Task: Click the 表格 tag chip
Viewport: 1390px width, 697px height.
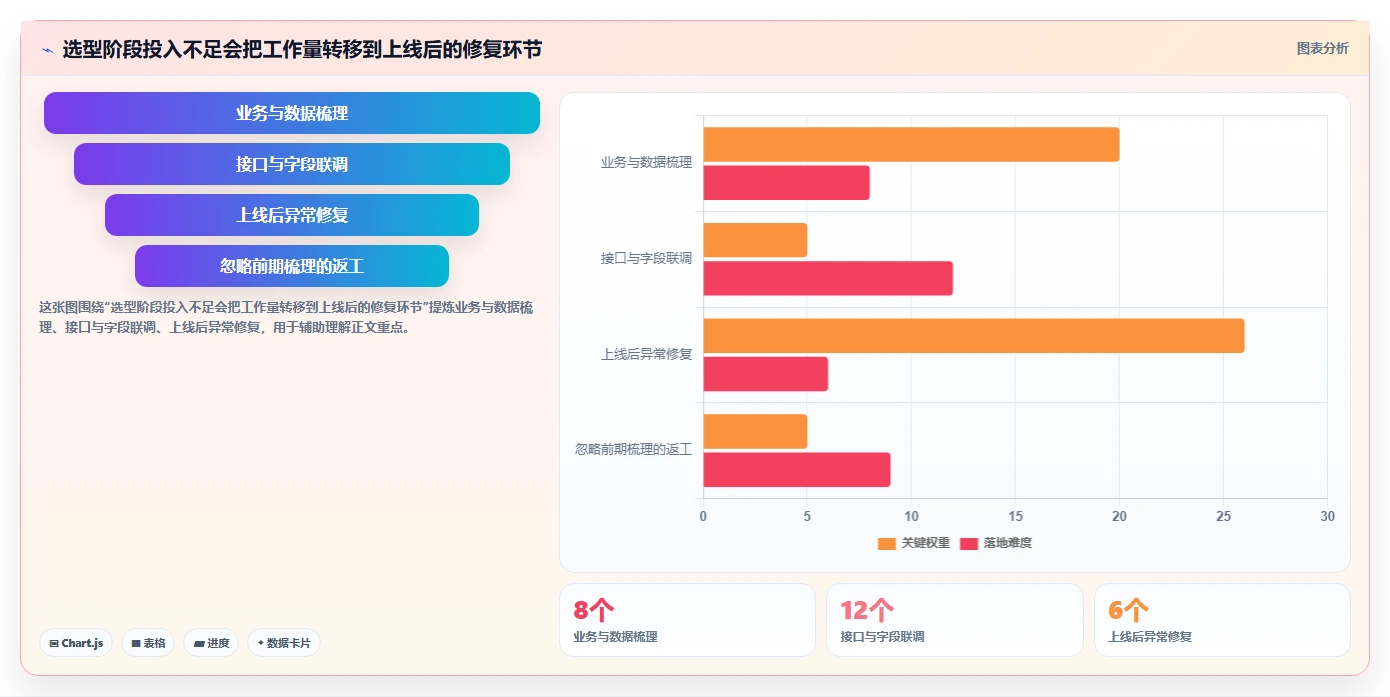Action: [148, 643]
